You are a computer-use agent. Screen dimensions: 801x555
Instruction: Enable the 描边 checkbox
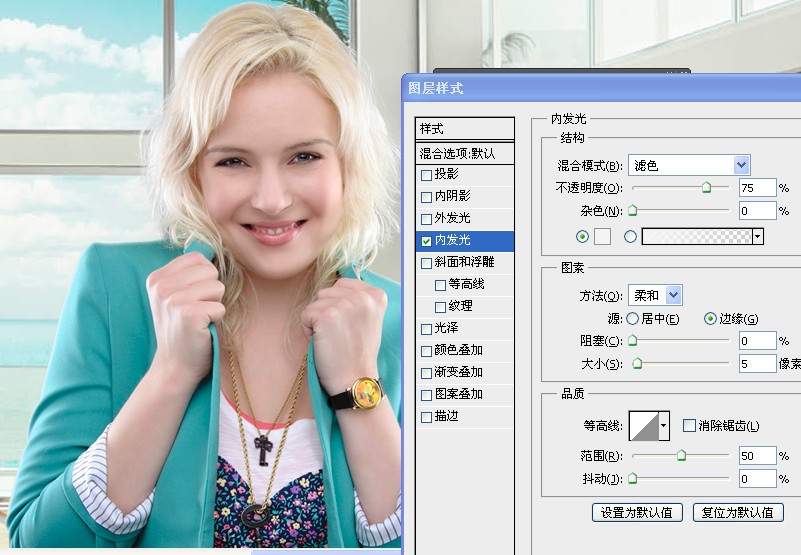(x=427, y=417)
